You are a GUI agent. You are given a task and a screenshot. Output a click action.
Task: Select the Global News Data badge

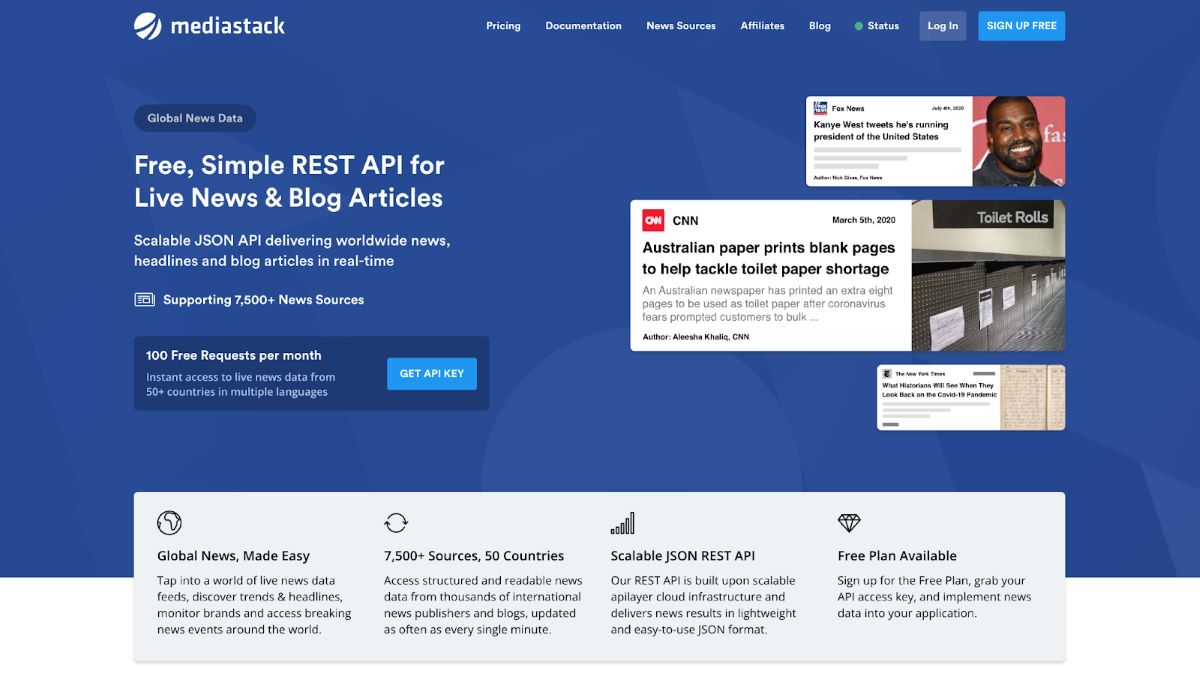click(195, 118)
